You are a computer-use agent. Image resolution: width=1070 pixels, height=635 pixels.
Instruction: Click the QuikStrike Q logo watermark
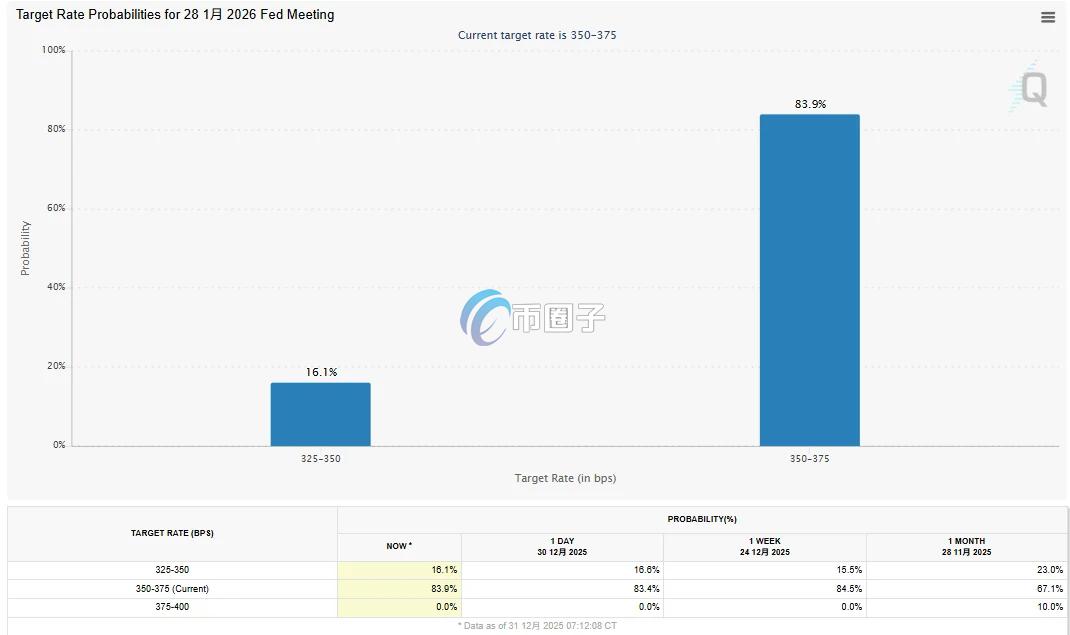(1030, 87)
